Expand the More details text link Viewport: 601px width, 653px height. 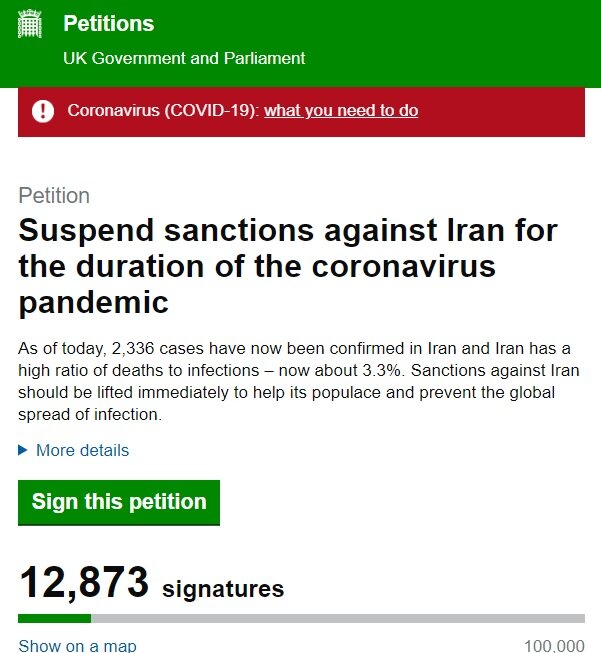82,450
